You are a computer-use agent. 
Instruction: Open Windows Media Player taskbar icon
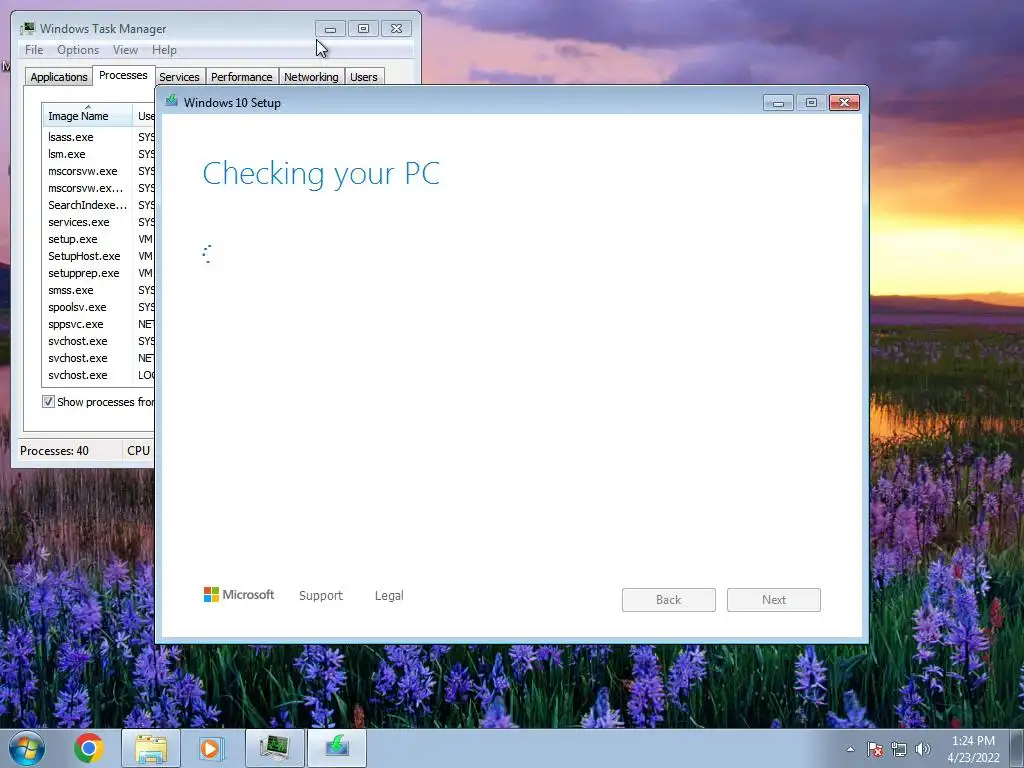pos(210,748)
